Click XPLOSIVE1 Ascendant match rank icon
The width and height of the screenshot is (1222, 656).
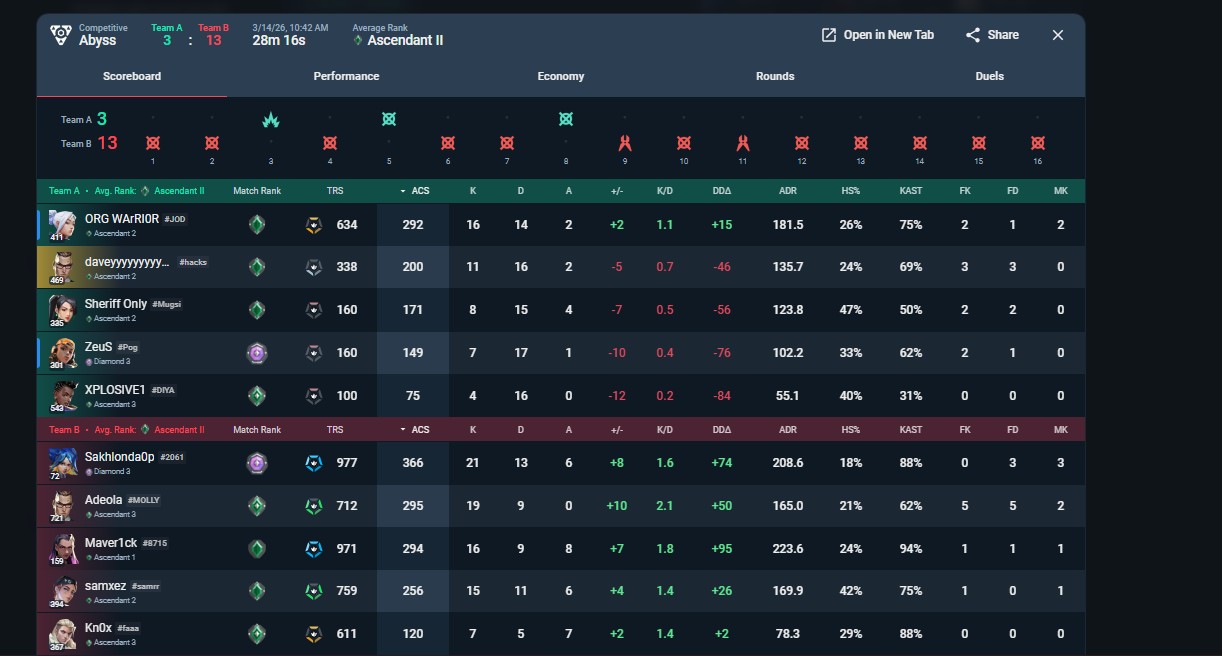click(257, 395)
